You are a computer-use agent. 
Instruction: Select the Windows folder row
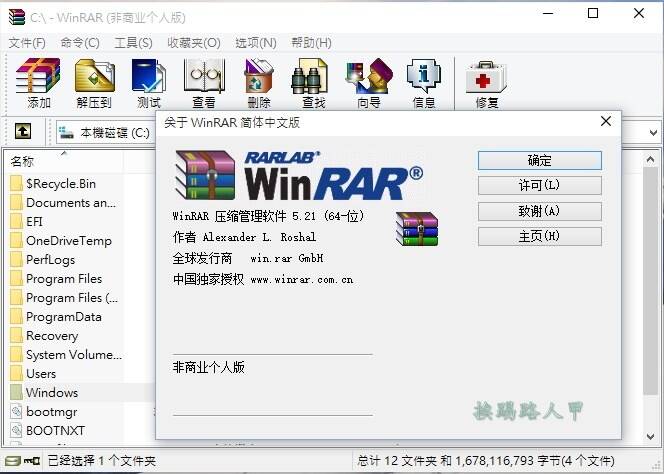pyautogui.click(x=80, y=393)
